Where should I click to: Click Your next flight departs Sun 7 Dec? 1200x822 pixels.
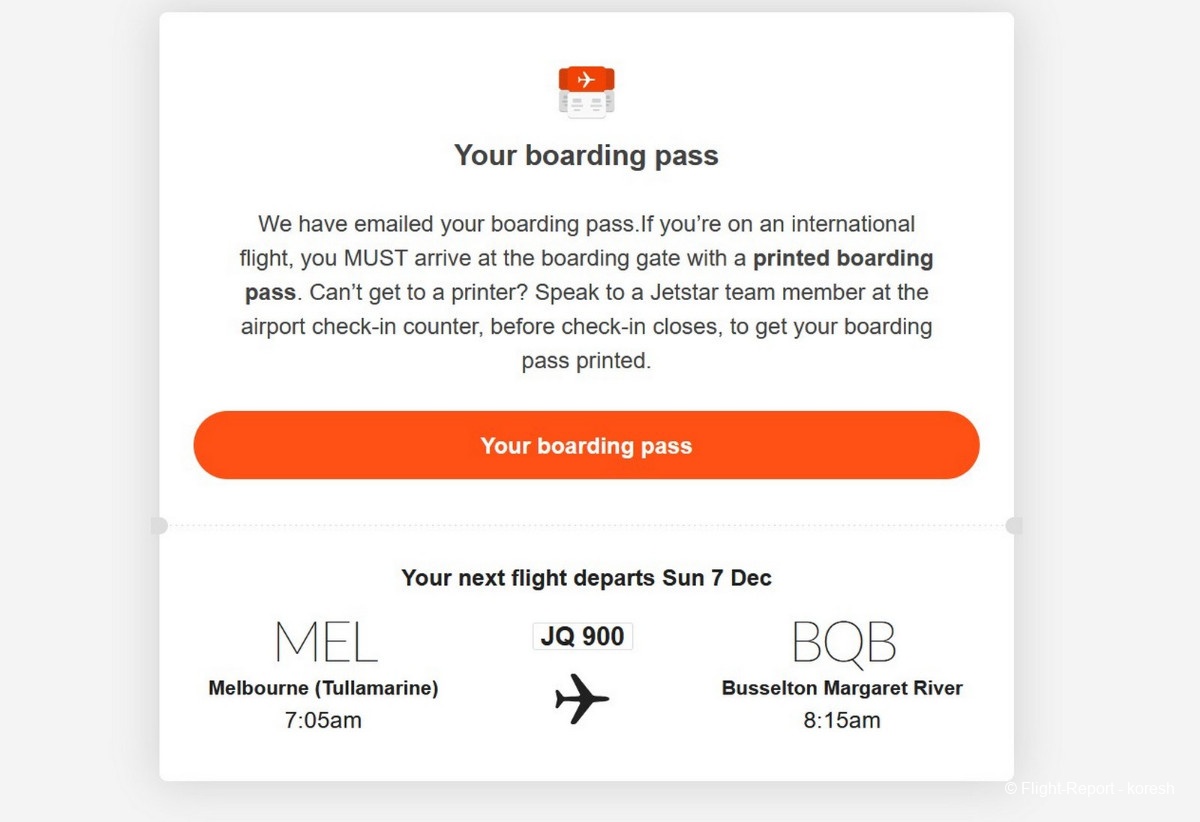pos(586,578)
